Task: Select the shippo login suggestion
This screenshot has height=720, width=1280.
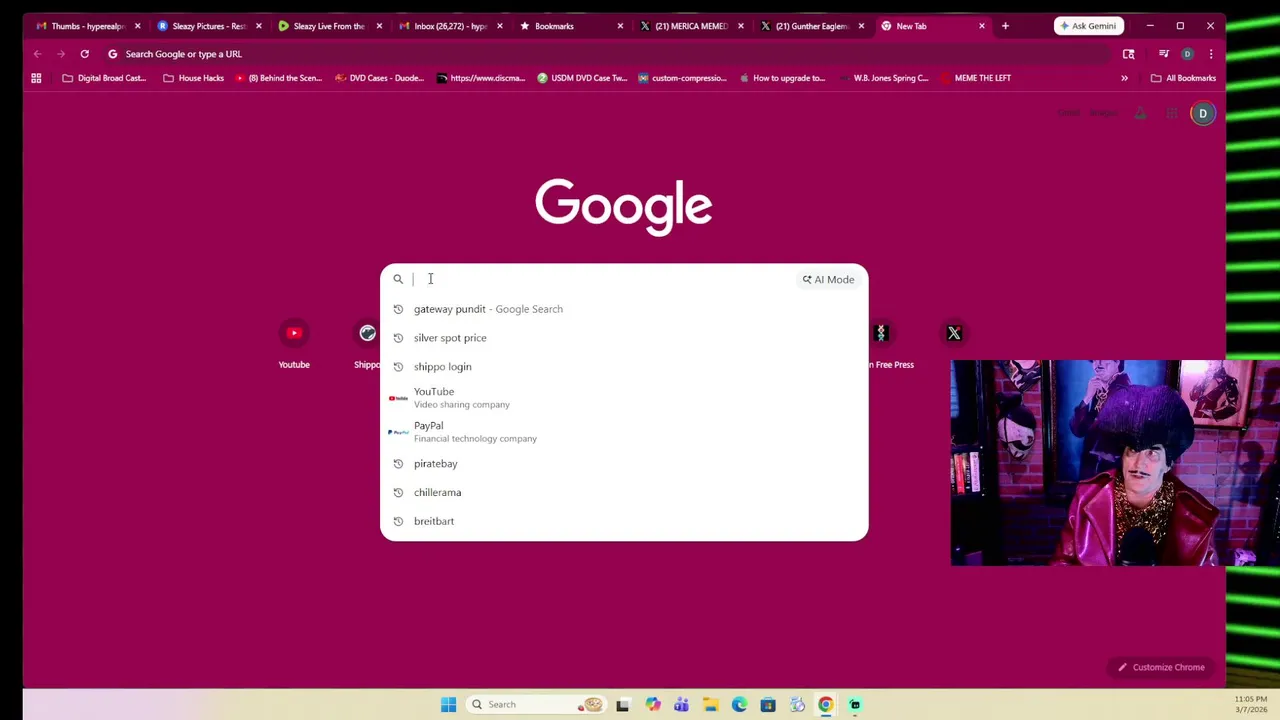Action: point(624,367)
